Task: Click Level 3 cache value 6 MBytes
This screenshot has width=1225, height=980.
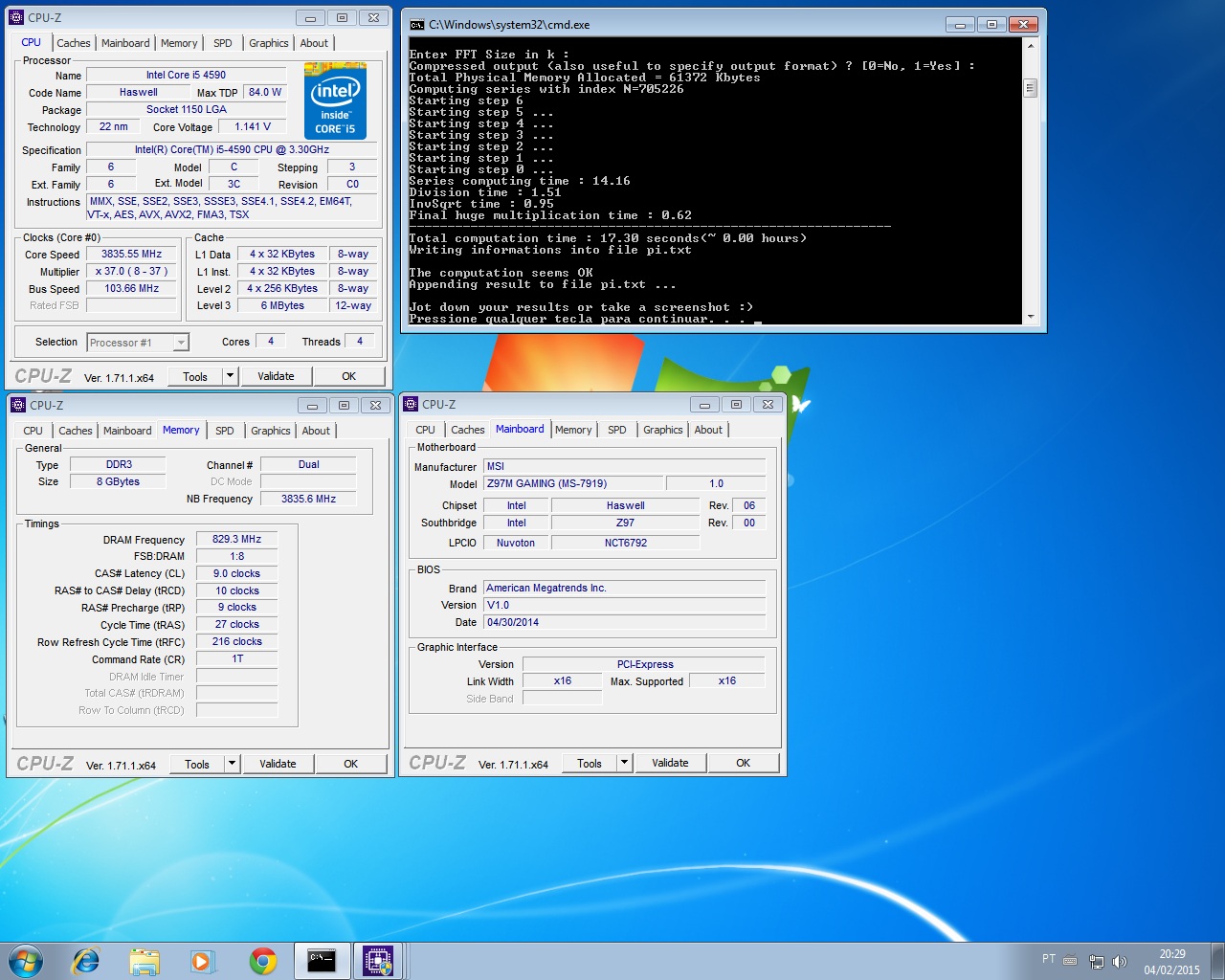Action: 282,306
